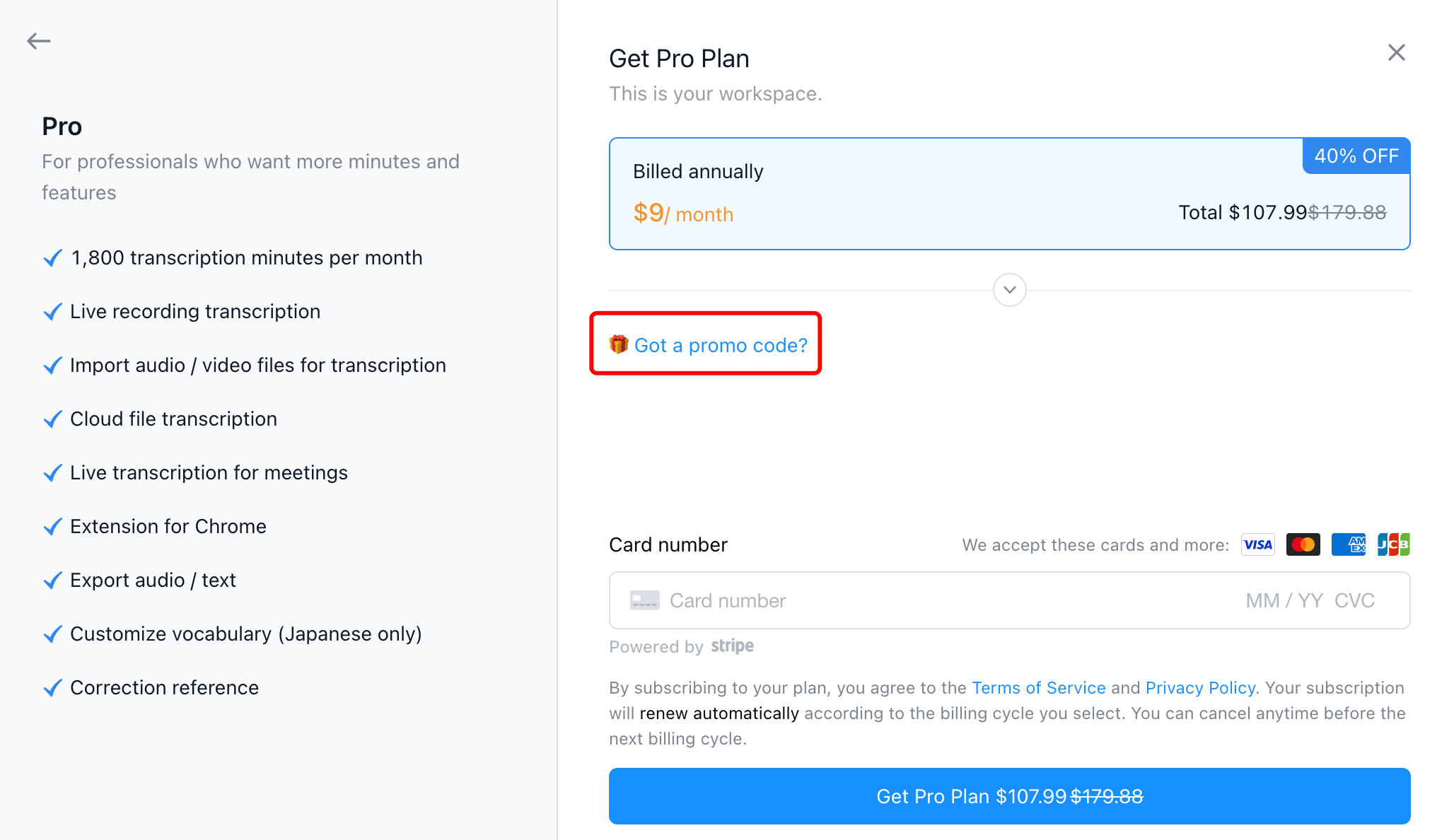The image size is (1454, 840).
Task: Open the Privacy Policy link
Action: 1200,688
